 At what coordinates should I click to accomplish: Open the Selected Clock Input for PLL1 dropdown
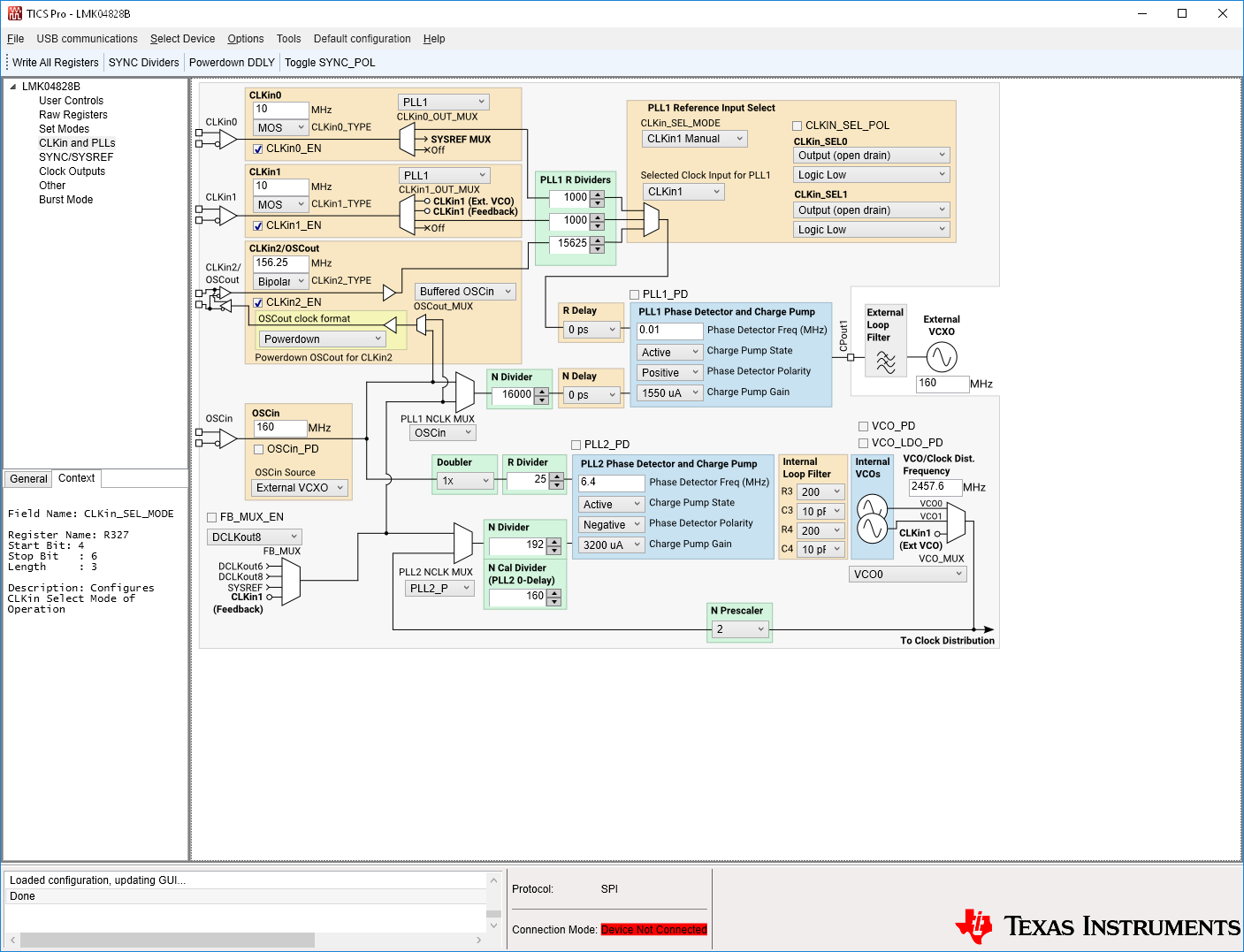pyautogui.click(x=683, y=192)
